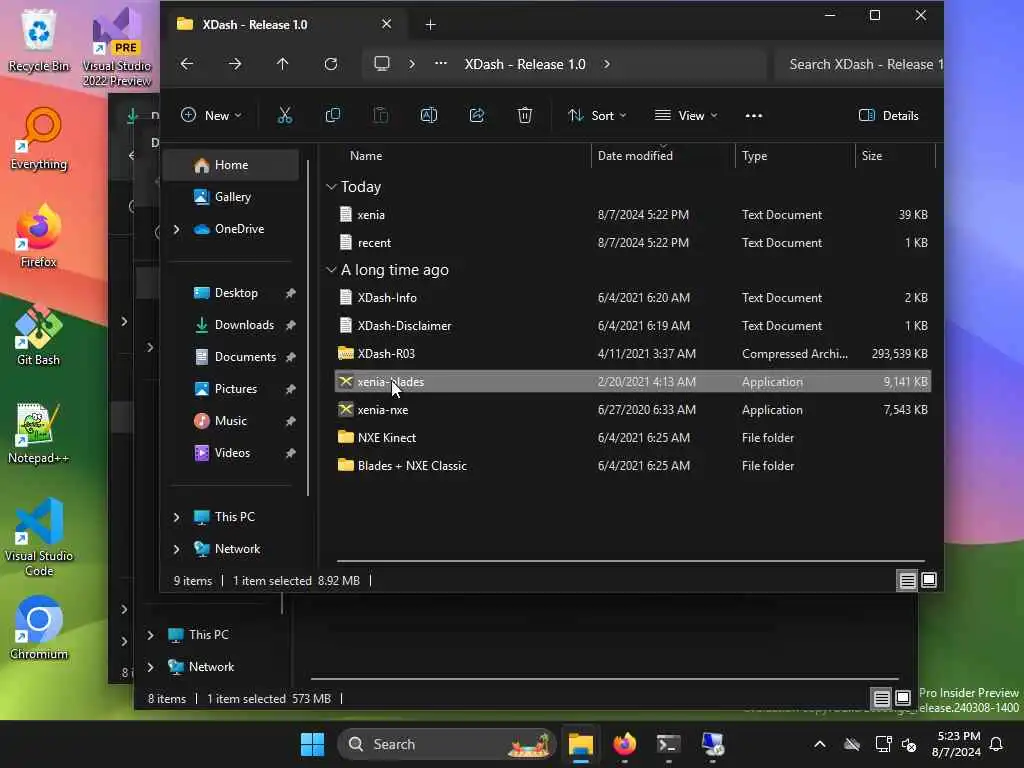This screenshot has height=768, width=1024.
Task: Open Visual Studio 2022 Preview shortcut
Action: click(117, 47)
